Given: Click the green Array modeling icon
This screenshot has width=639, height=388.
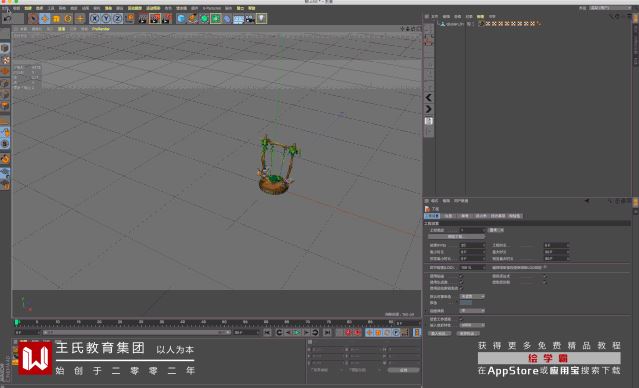Looking at the screenshot, I should [216, 18].
